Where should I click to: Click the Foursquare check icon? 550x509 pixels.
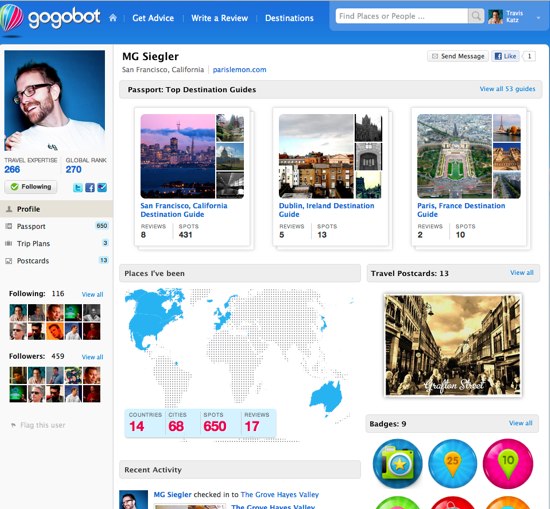[102, 188]
